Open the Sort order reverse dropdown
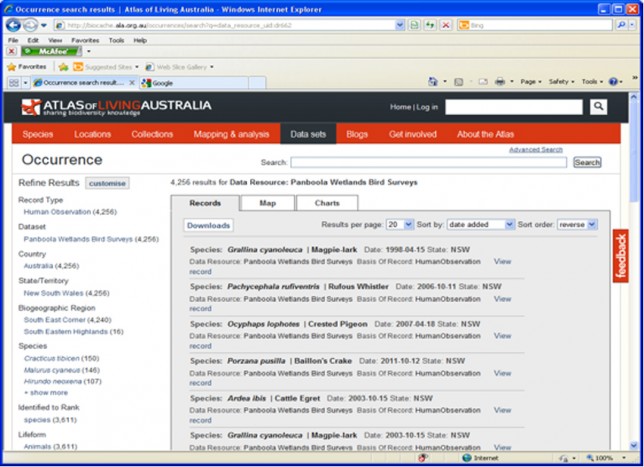644x467 pixels. pos(577,225)
